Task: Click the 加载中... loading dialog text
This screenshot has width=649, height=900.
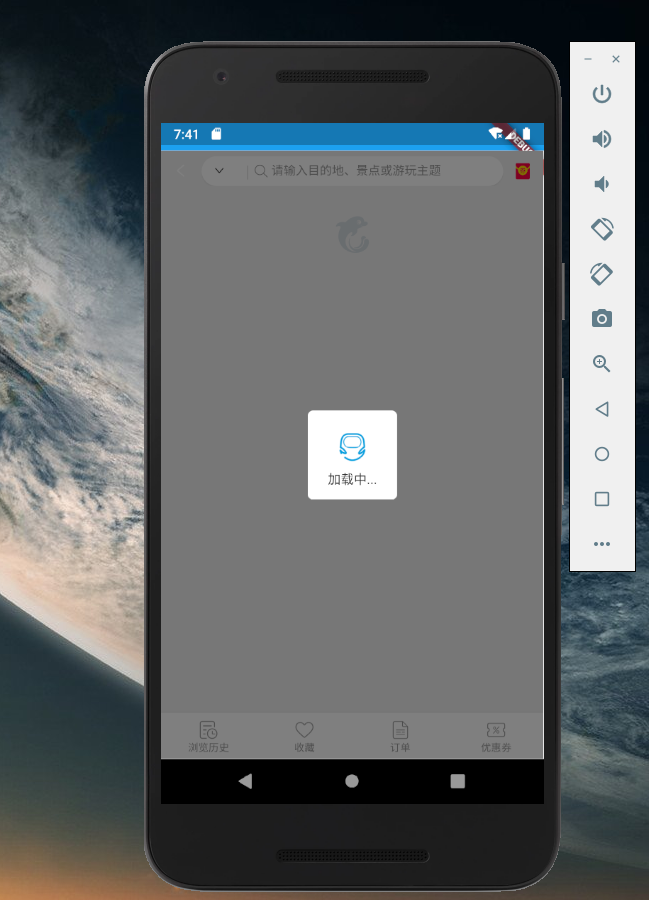Action: click(352, 479)
